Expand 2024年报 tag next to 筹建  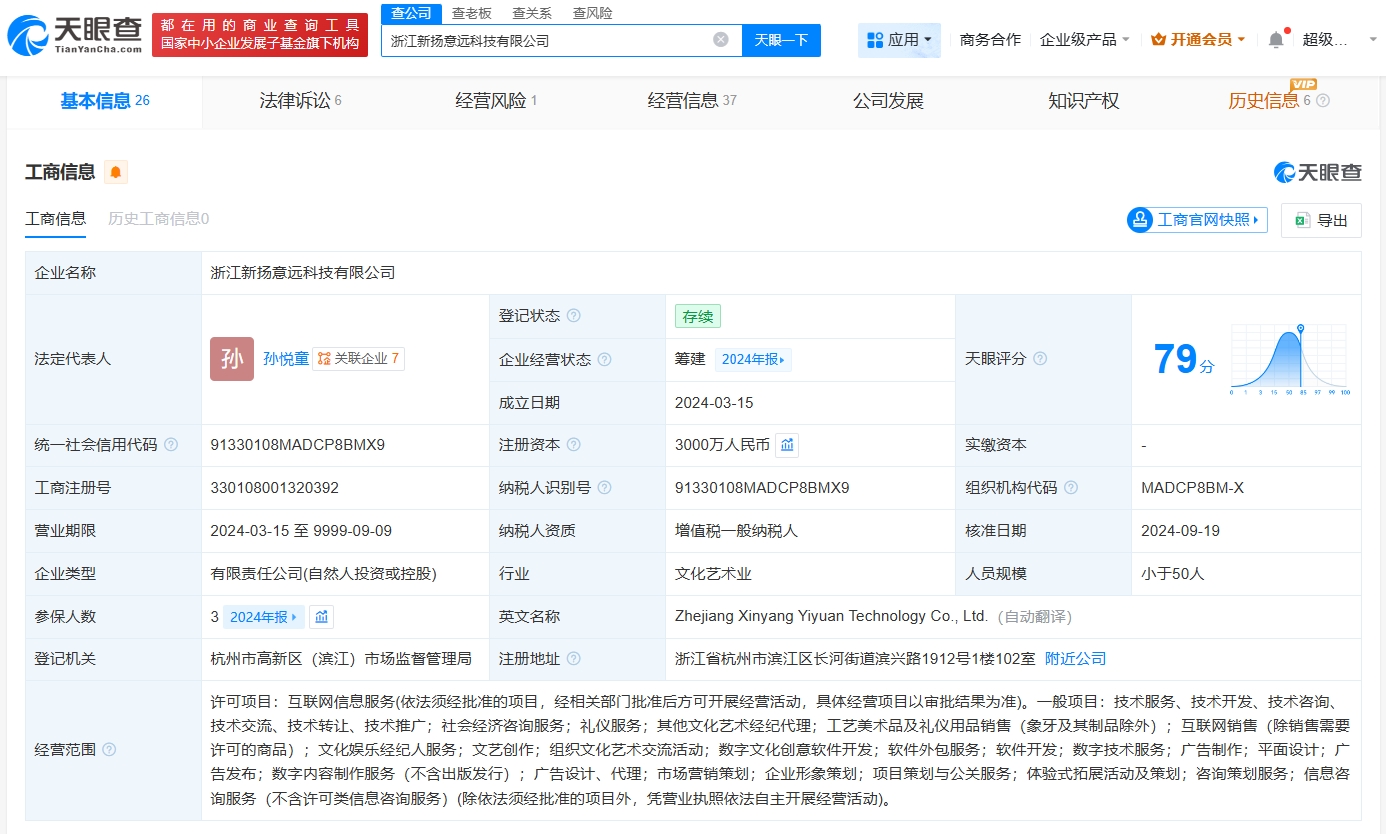[x=753, y=359]
